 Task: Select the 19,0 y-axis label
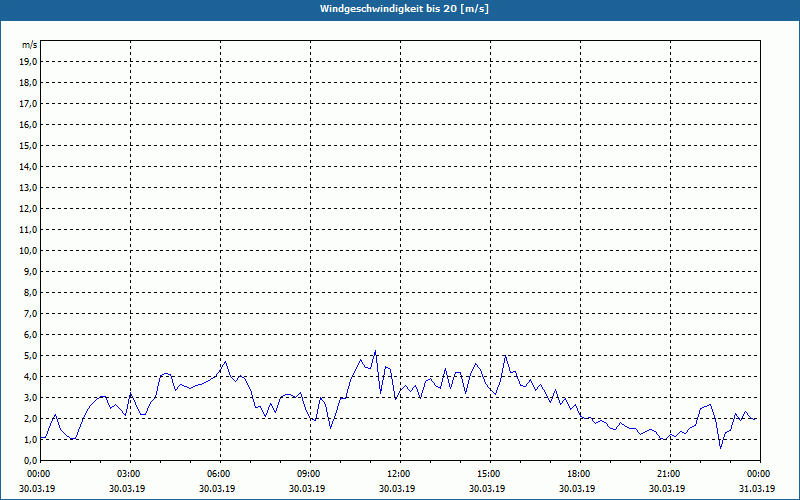pyautogui.click(x=28, y=62)
